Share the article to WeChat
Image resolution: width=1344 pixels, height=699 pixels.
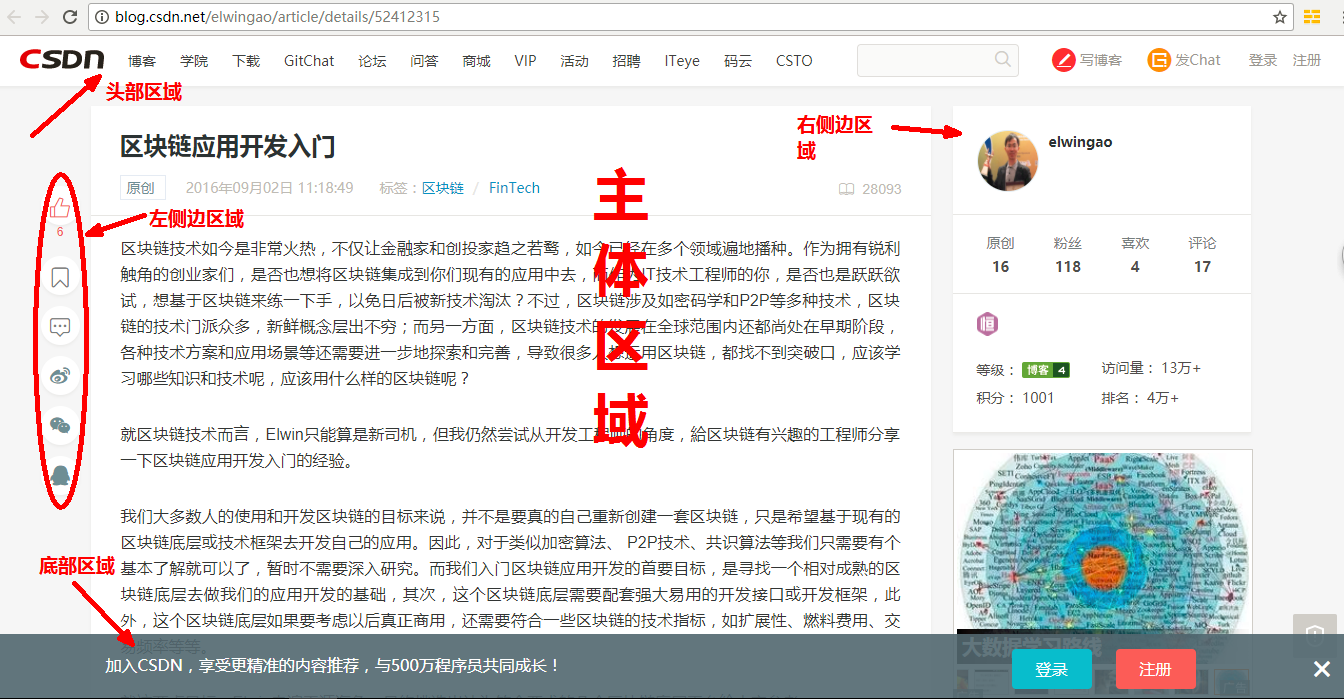[60, 427]
